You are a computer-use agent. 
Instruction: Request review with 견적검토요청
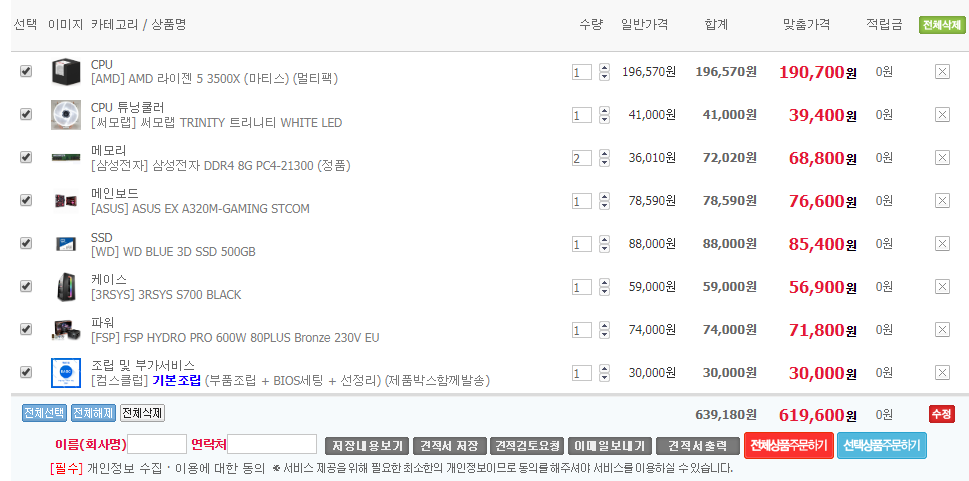tap(527, 446)
